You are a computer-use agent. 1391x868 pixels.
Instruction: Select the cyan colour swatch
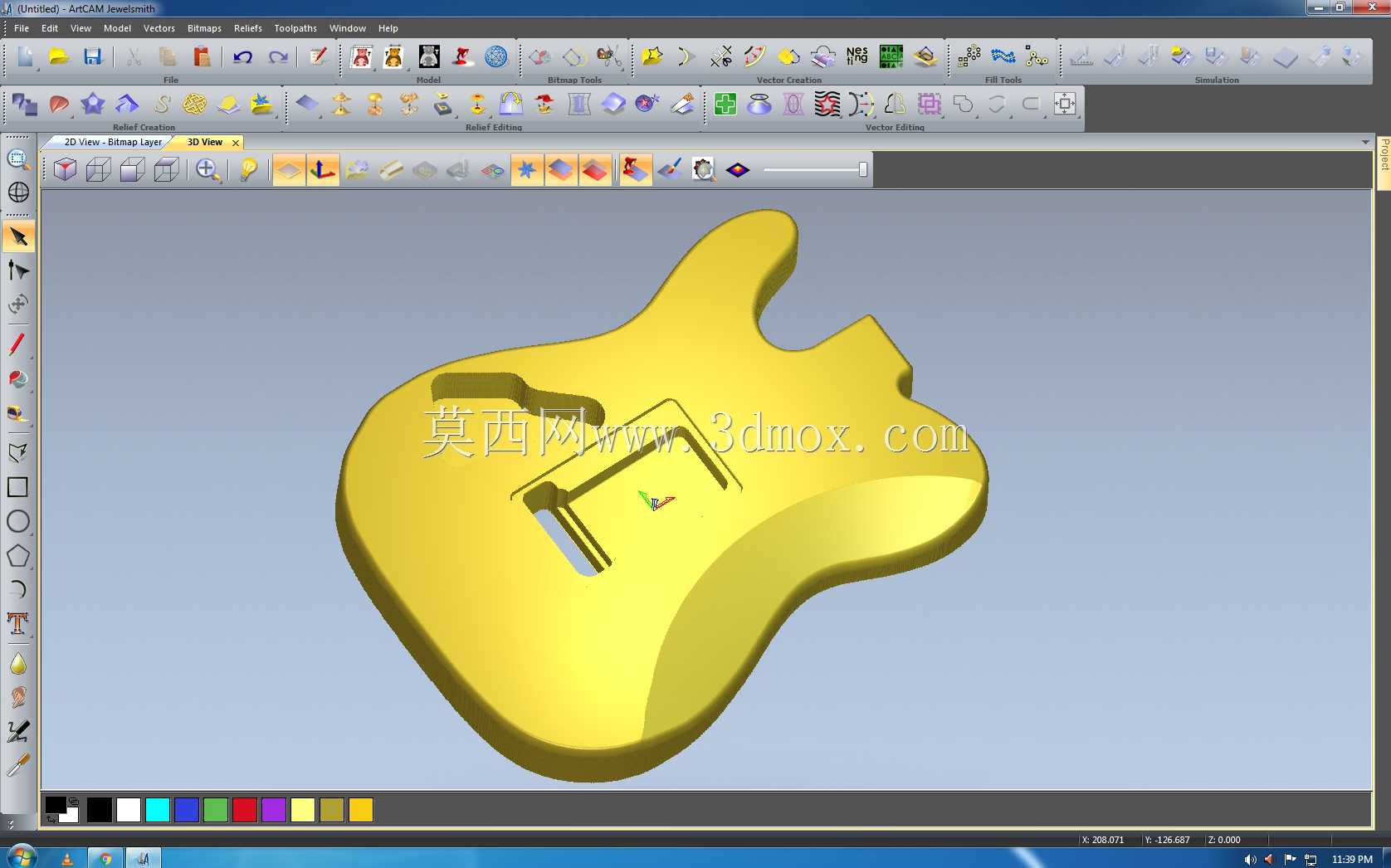[158, 810]
